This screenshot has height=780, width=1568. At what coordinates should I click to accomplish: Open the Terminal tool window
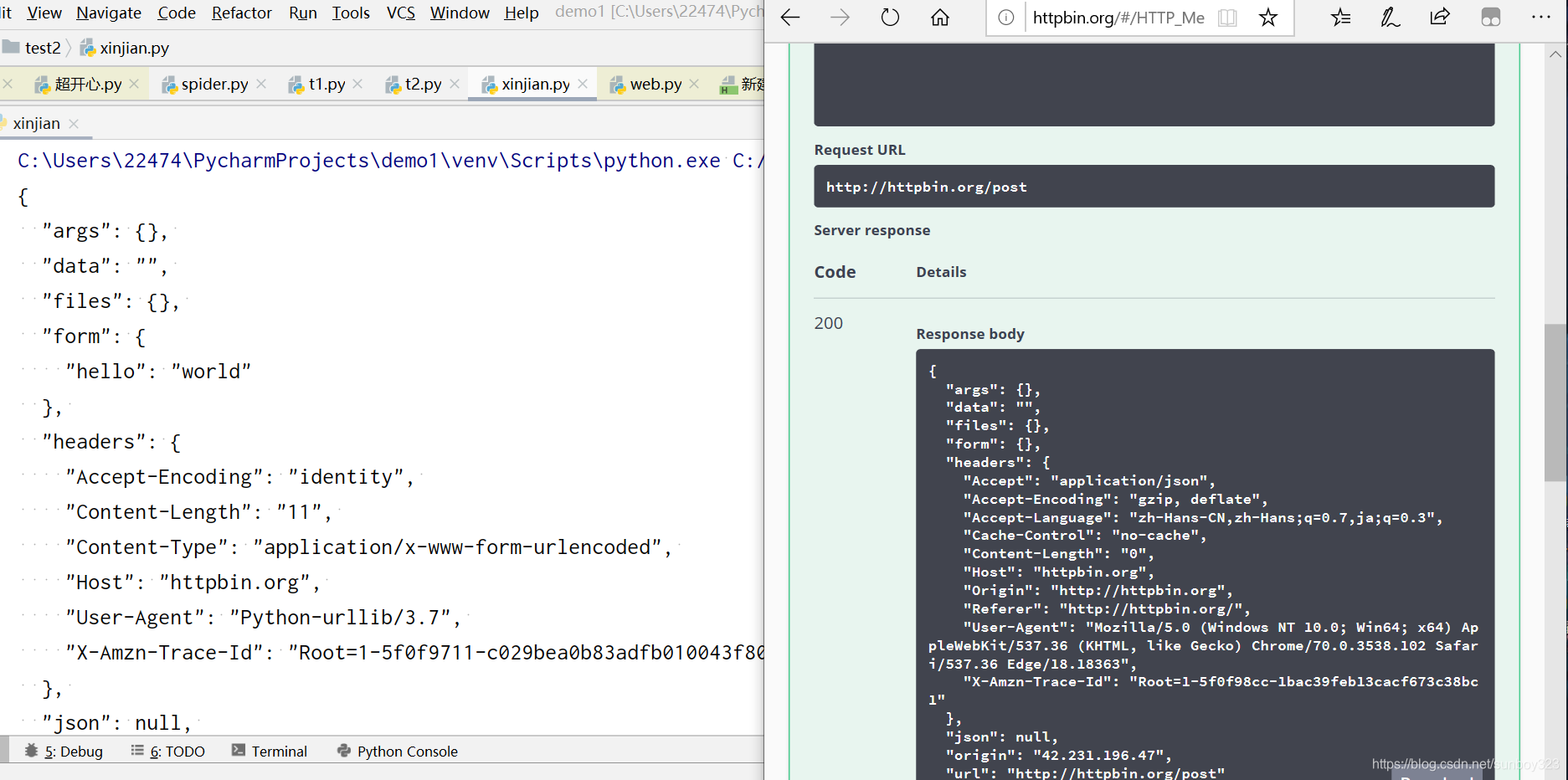pos(270,751)
